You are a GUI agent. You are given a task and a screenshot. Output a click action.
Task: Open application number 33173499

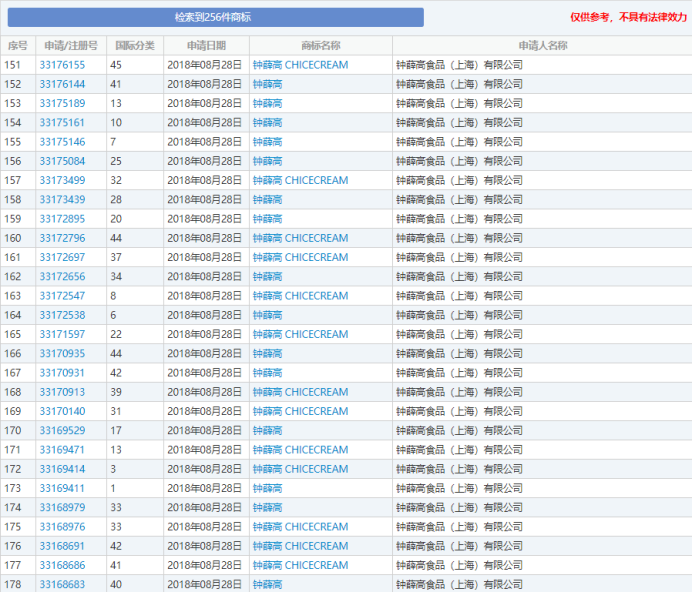pos(62,180)
